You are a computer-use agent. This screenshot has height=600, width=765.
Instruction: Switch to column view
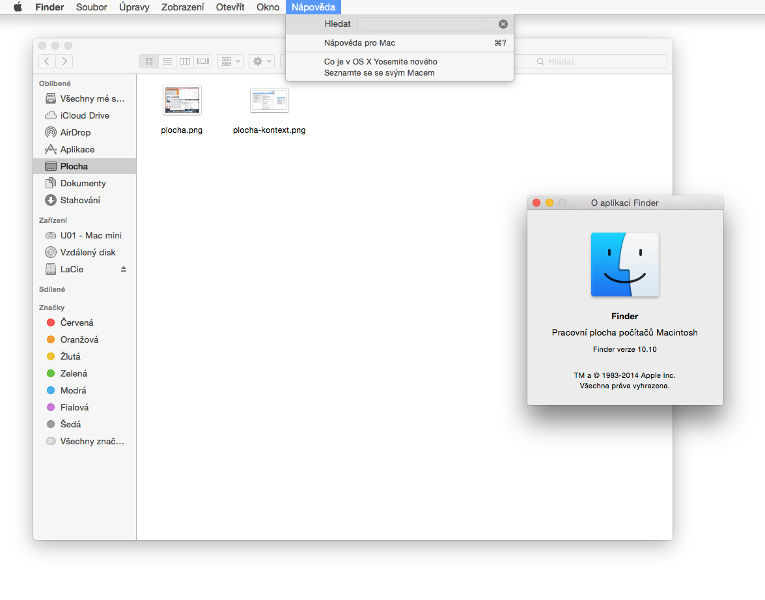click(185, 61)
